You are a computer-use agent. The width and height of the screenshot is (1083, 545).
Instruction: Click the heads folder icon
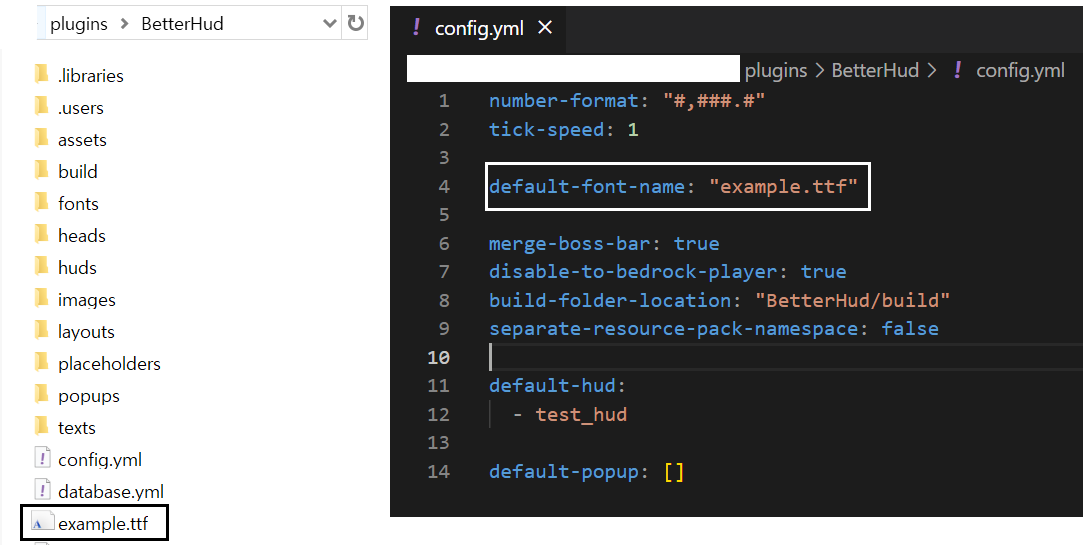click(x=41, y=234)
